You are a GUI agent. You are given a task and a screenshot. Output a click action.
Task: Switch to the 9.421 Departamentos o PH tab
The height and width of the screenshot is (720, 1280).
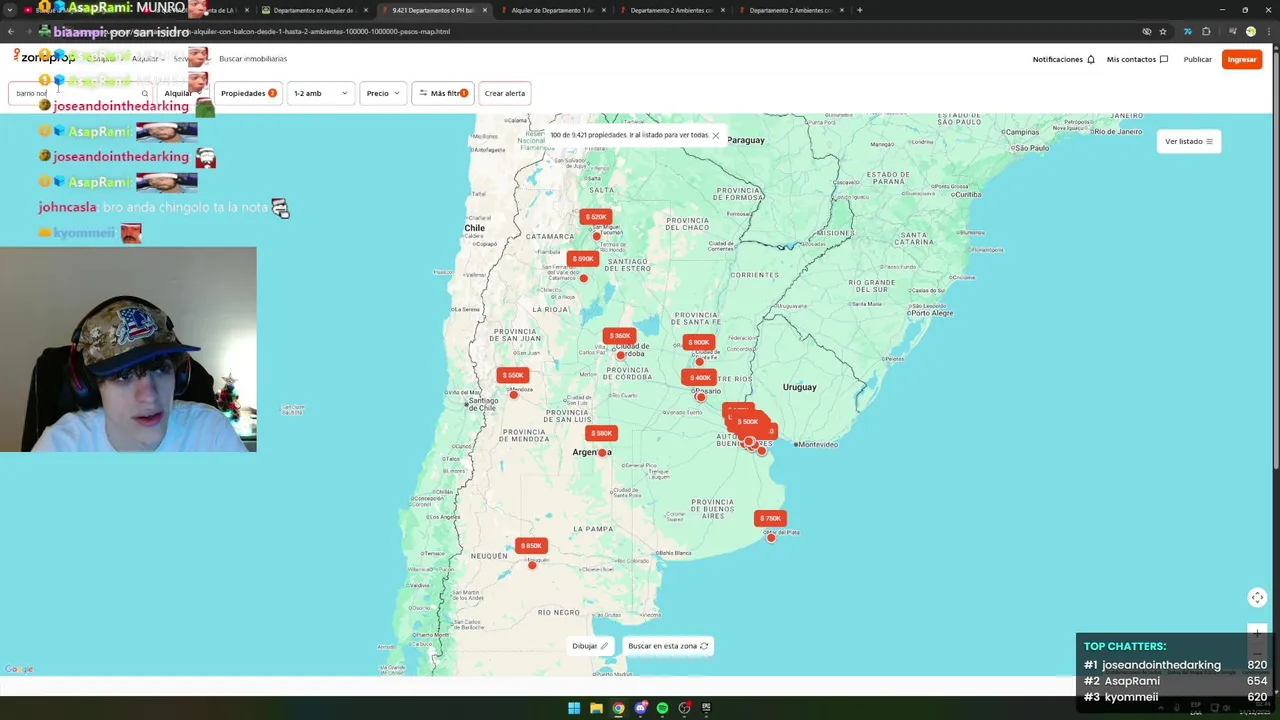(432, 10)
